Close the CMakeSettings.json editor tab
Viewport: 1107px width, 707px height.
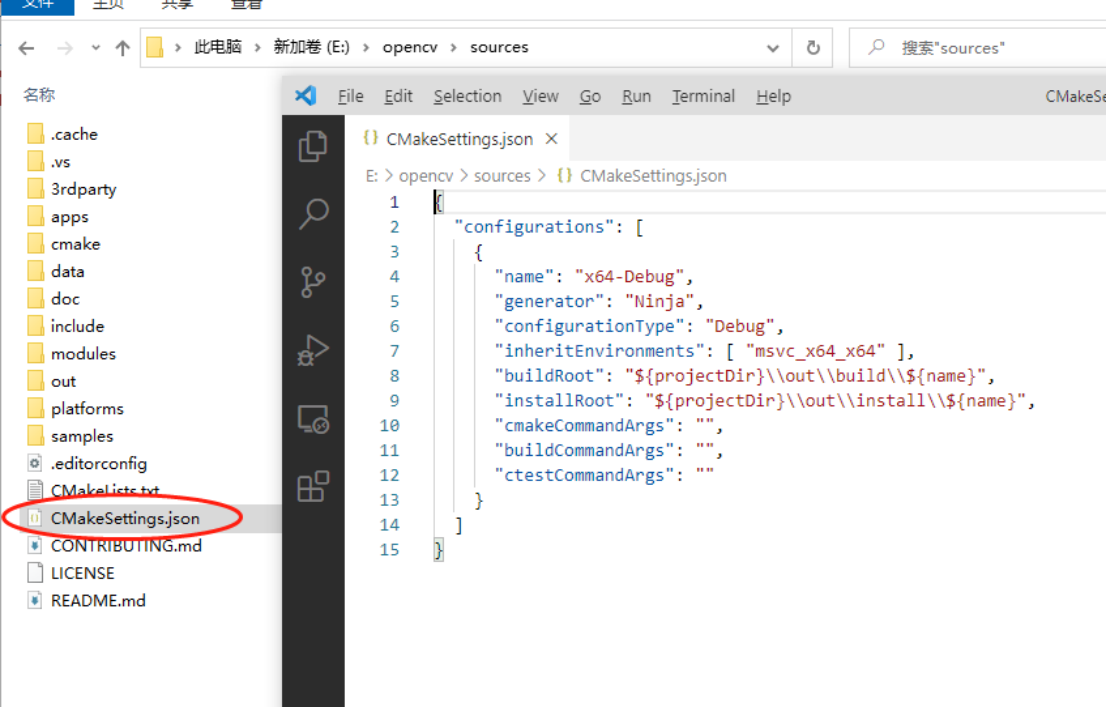pyautogui.click(x=551, y=139)
